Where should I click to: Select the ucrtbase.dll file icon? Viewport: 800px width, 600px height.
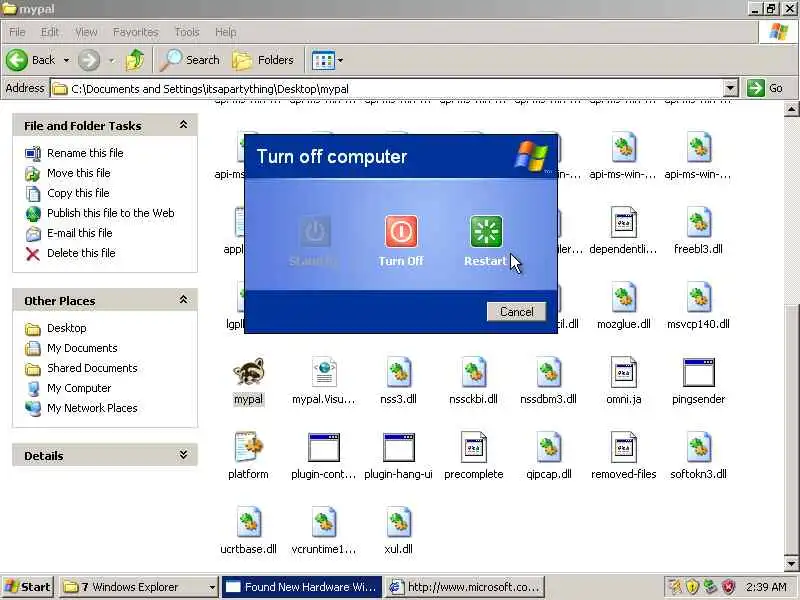(248, 522)
